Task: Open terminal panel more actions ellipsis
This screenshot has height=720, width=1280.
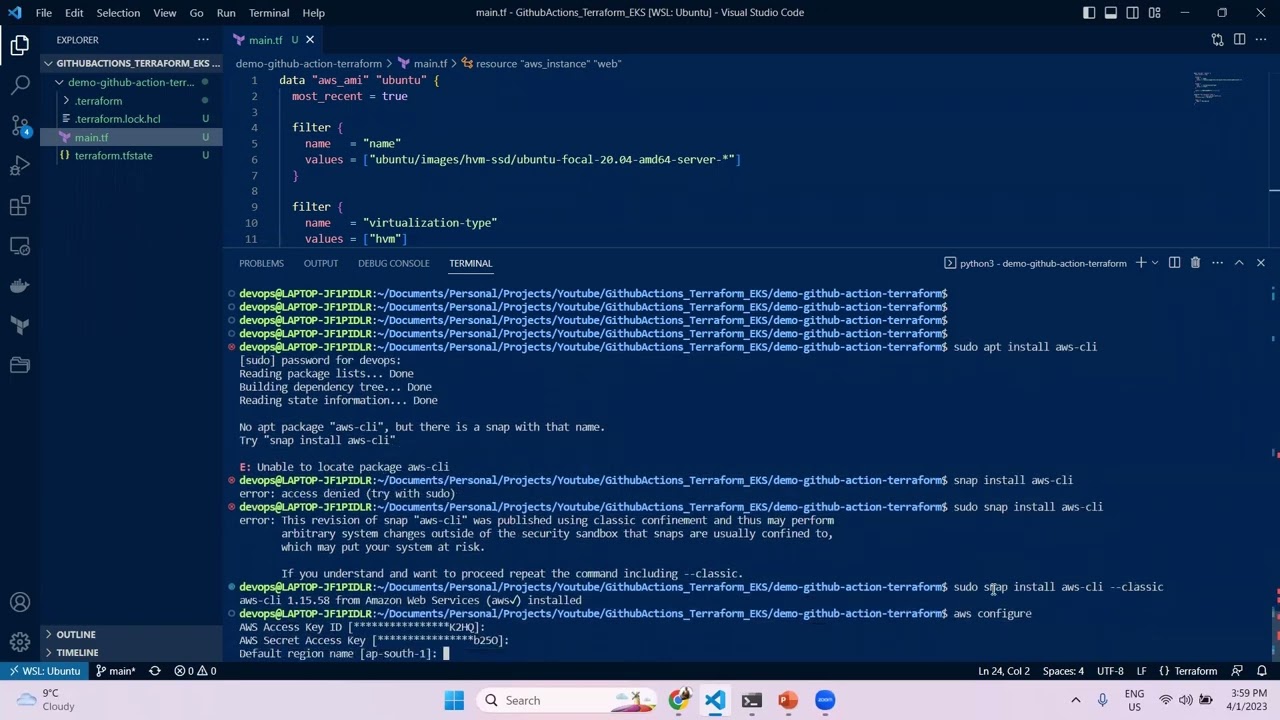Action: click(x=1217, y=263)
